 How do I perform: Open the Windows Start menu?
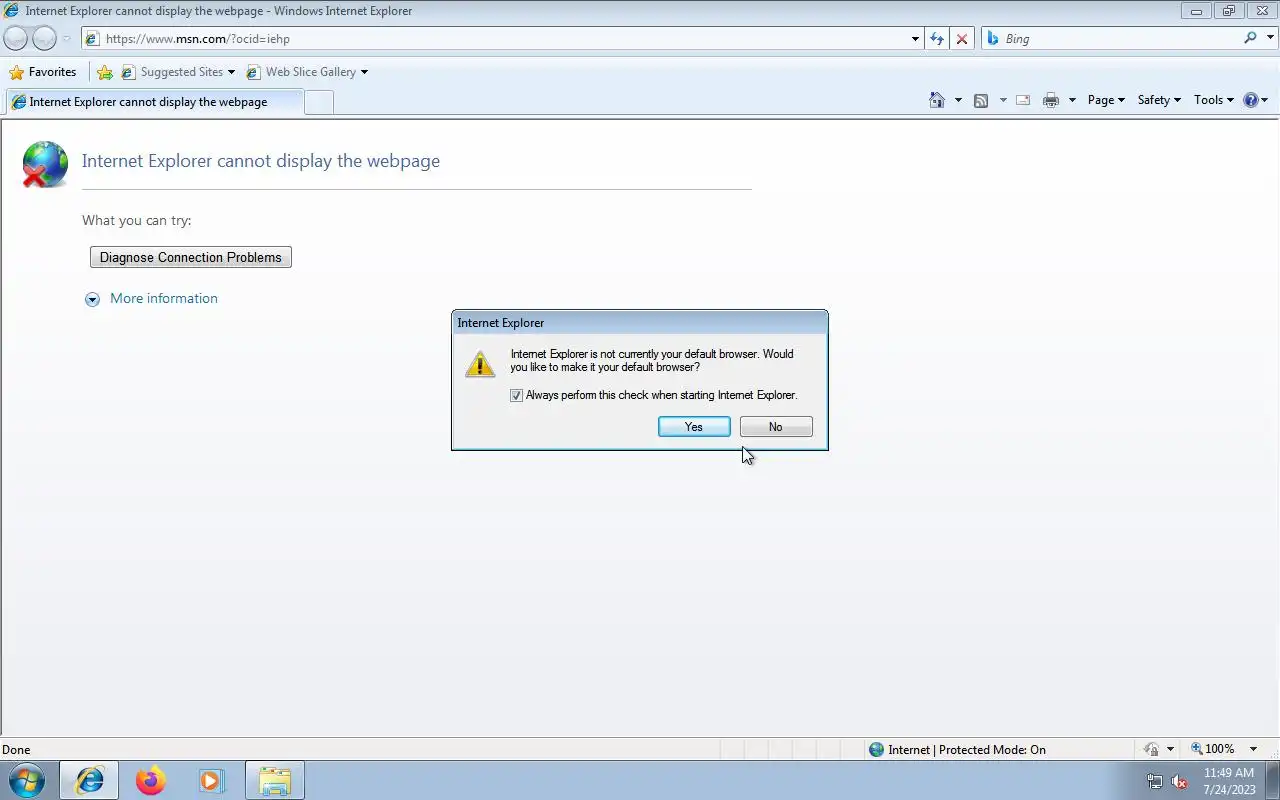tap(27, 780)
